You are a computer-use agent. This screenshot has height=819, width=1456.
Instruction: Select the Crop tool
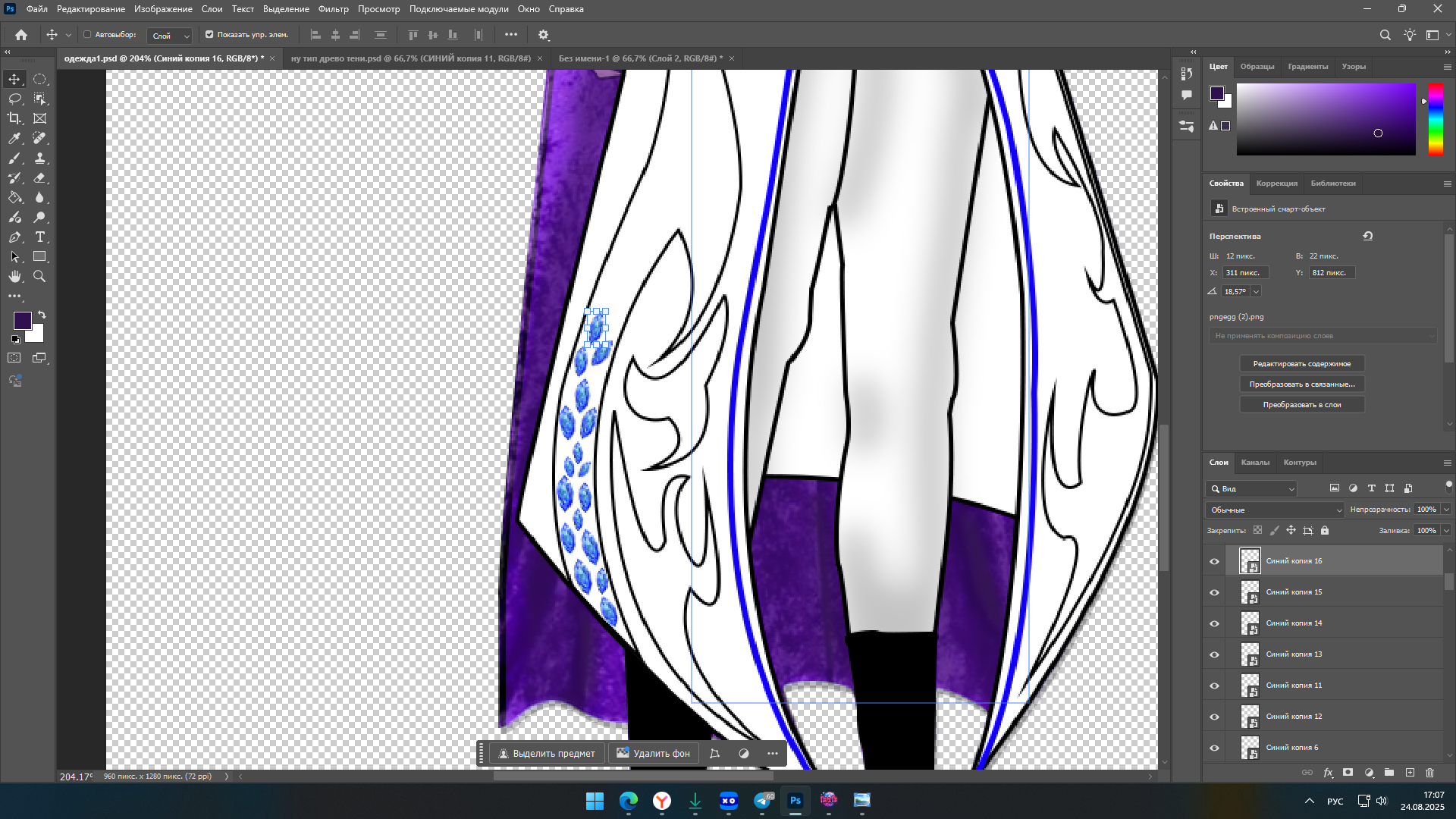(14, 118)
